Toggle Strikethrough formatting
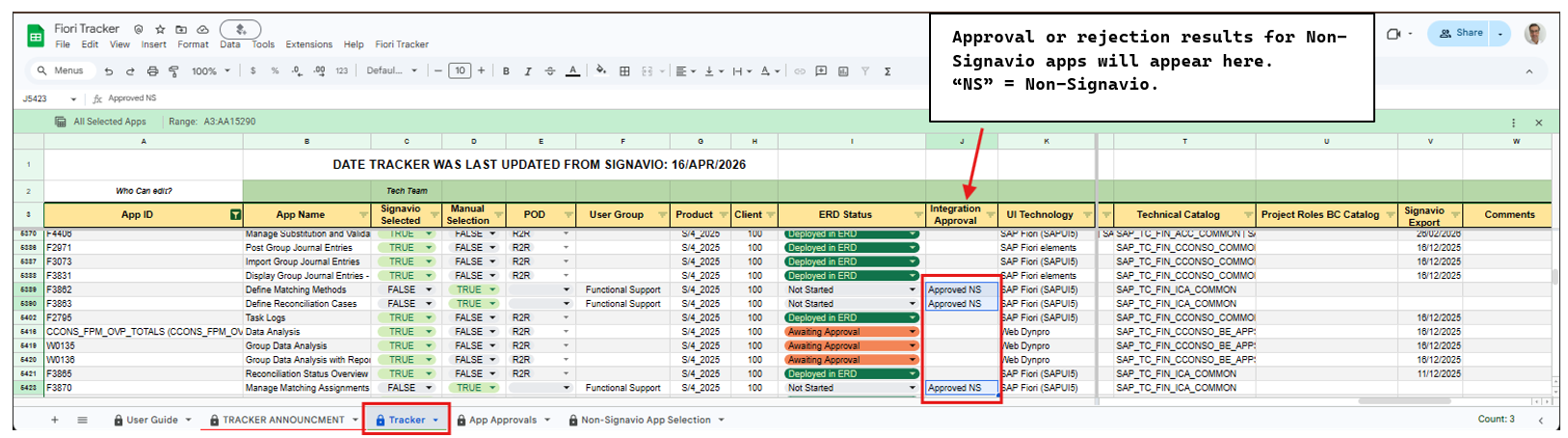The height and width of the screenshot is (438, 1568). [x=550, y=71]
